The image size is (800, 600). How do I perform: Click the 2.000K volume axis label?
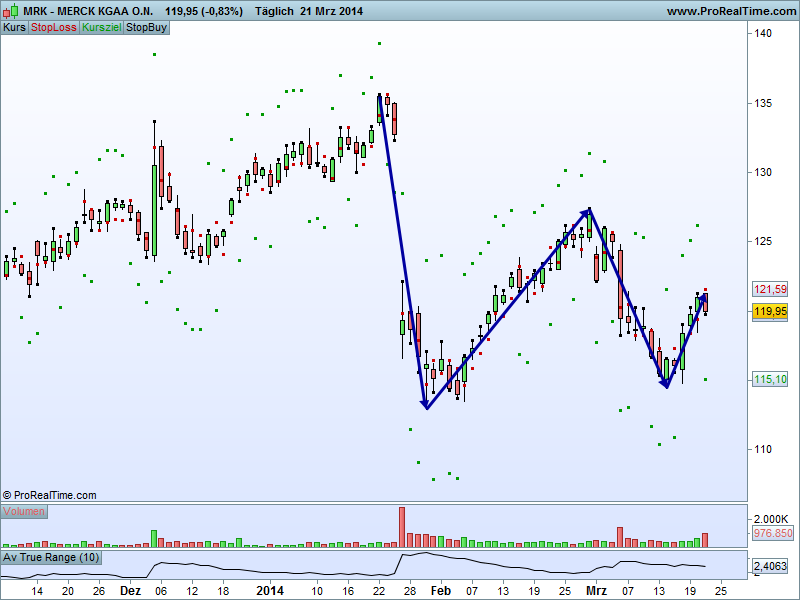click(x=771, y=519)
